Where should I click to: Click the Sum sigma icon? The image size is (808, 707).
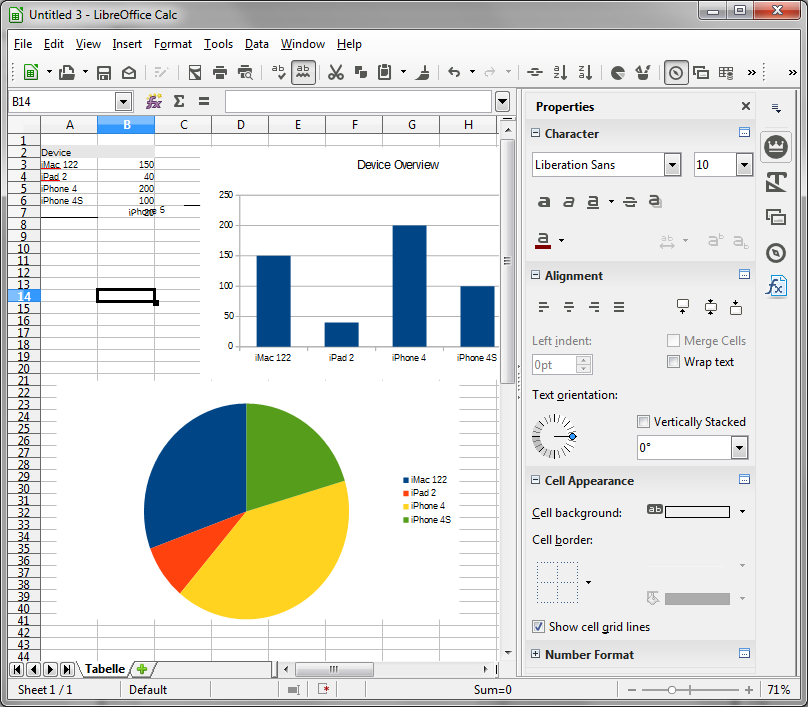(x=179, y=101)
